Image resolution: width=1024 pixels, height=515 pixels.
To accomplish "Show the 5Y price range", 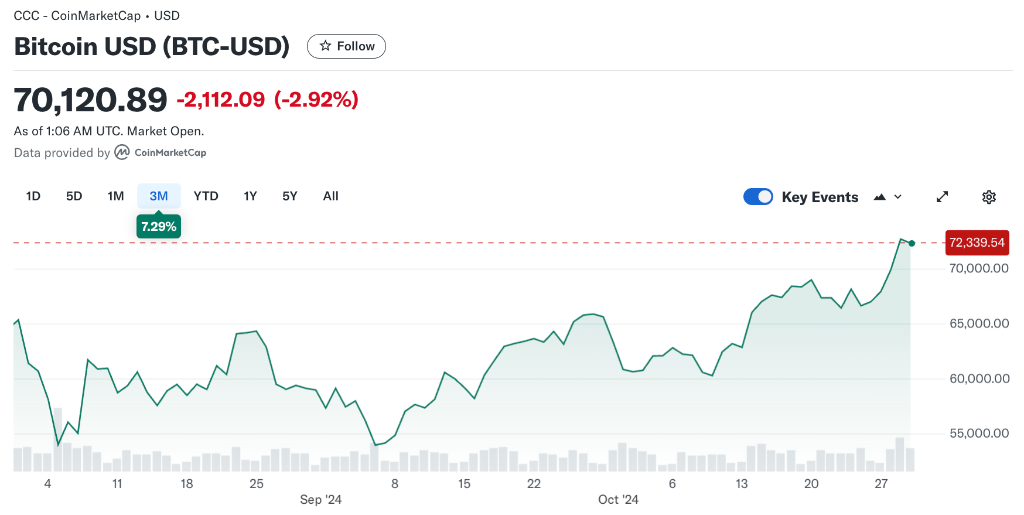I will click(x=290, y=196).
